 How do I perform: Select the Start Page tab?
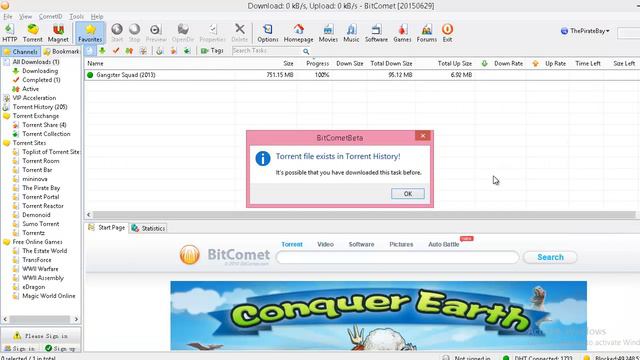point(107,227)
